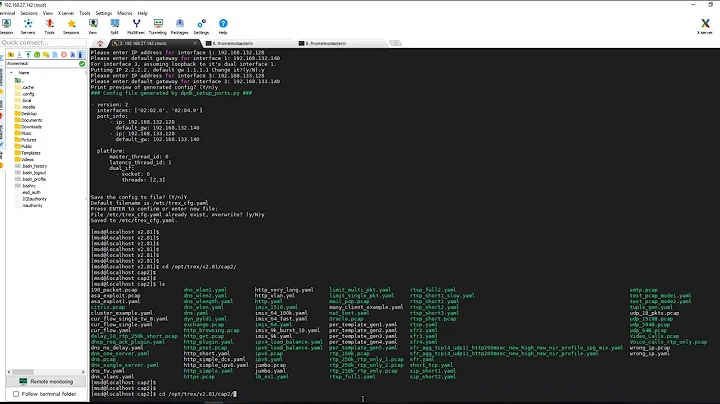Click the SFTP download arrow icon
Screen dimensions: 720x404
19,55
